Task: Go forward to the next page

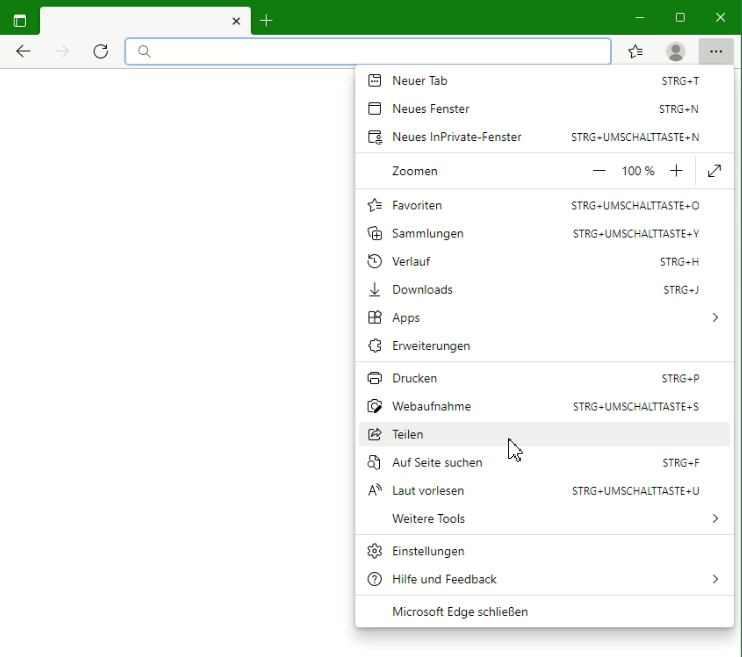Action: (x=62, y=51)
